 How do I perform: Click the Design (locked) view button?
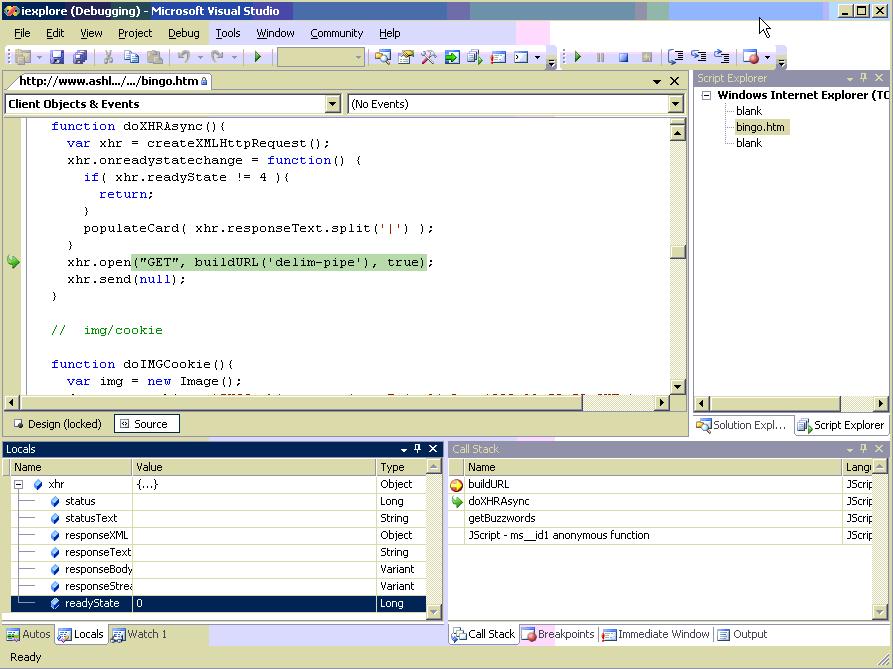pos(58,424)
